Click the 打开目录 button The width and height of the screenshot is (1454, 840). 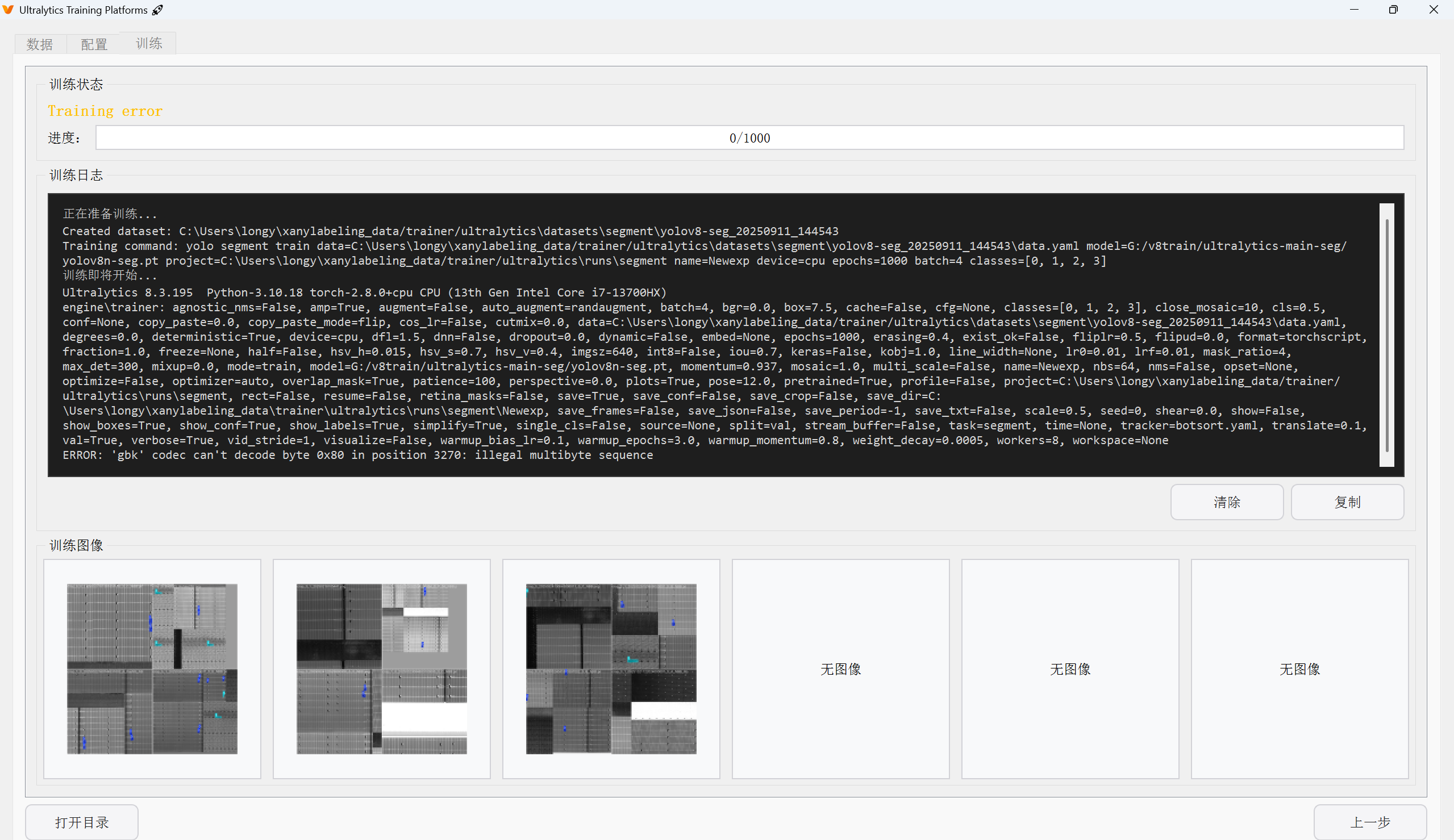click(x=81, y=822)
